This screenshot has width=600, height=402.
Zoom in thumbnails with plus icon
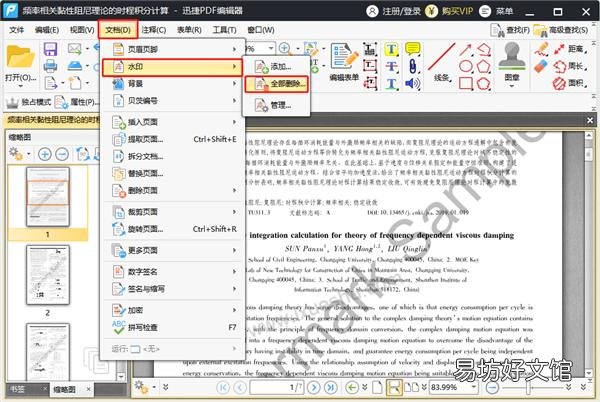coord(45,154)
